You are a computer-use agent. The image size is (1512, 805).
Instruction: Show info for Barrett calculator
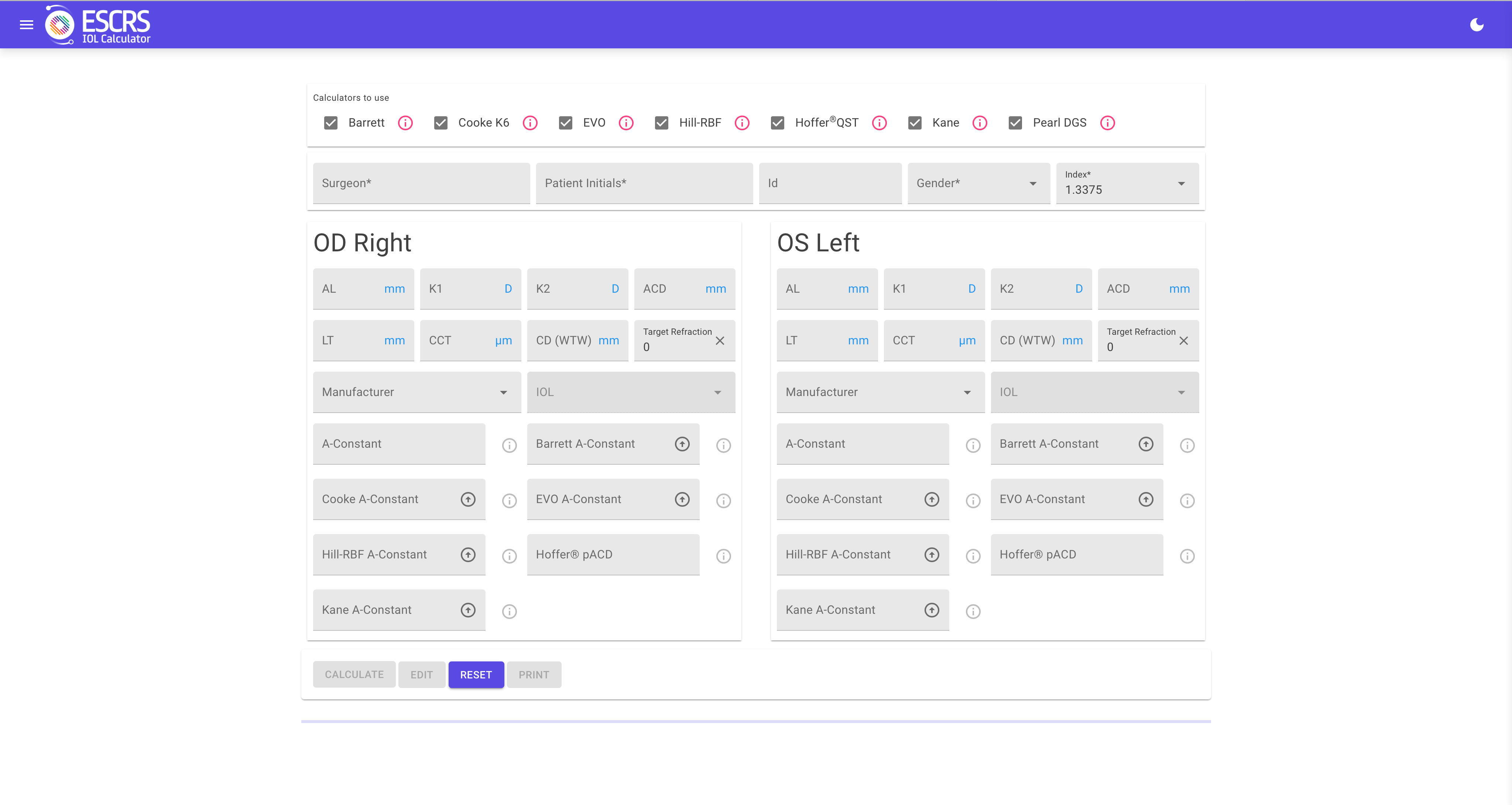[405, 123]
